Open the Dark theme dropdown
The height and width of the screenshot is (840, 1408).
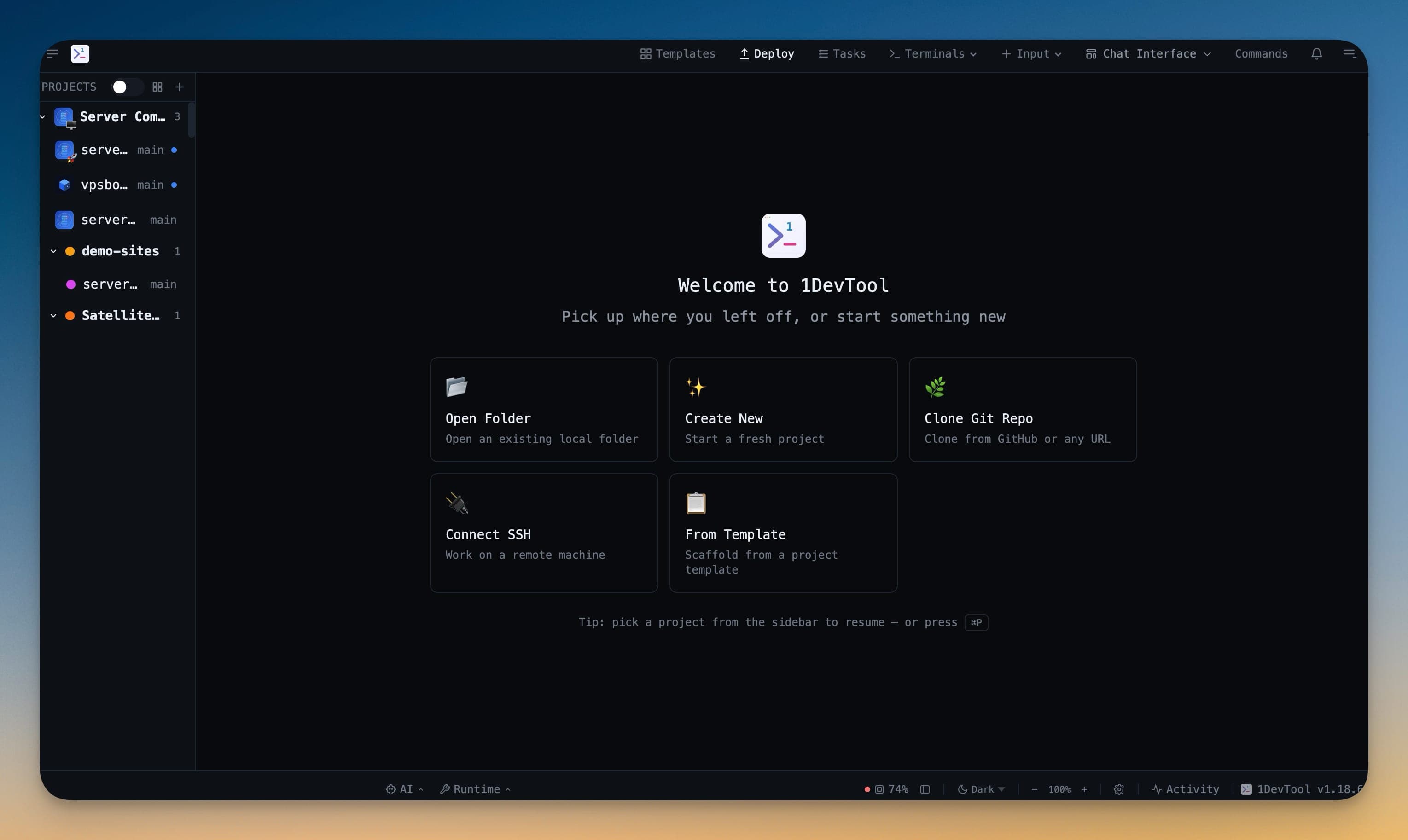[981, 789]
